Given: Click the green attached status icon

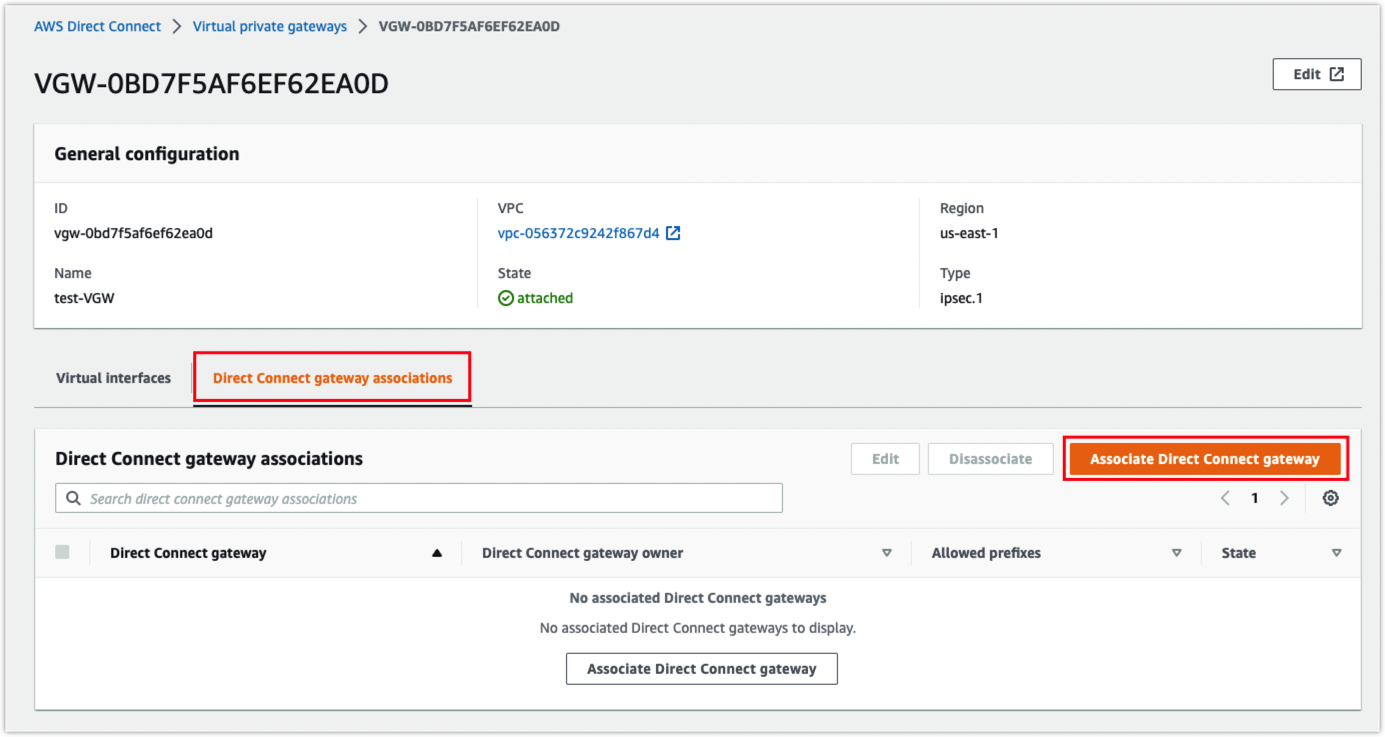Looking at the screenshot, I should (506, 298).
